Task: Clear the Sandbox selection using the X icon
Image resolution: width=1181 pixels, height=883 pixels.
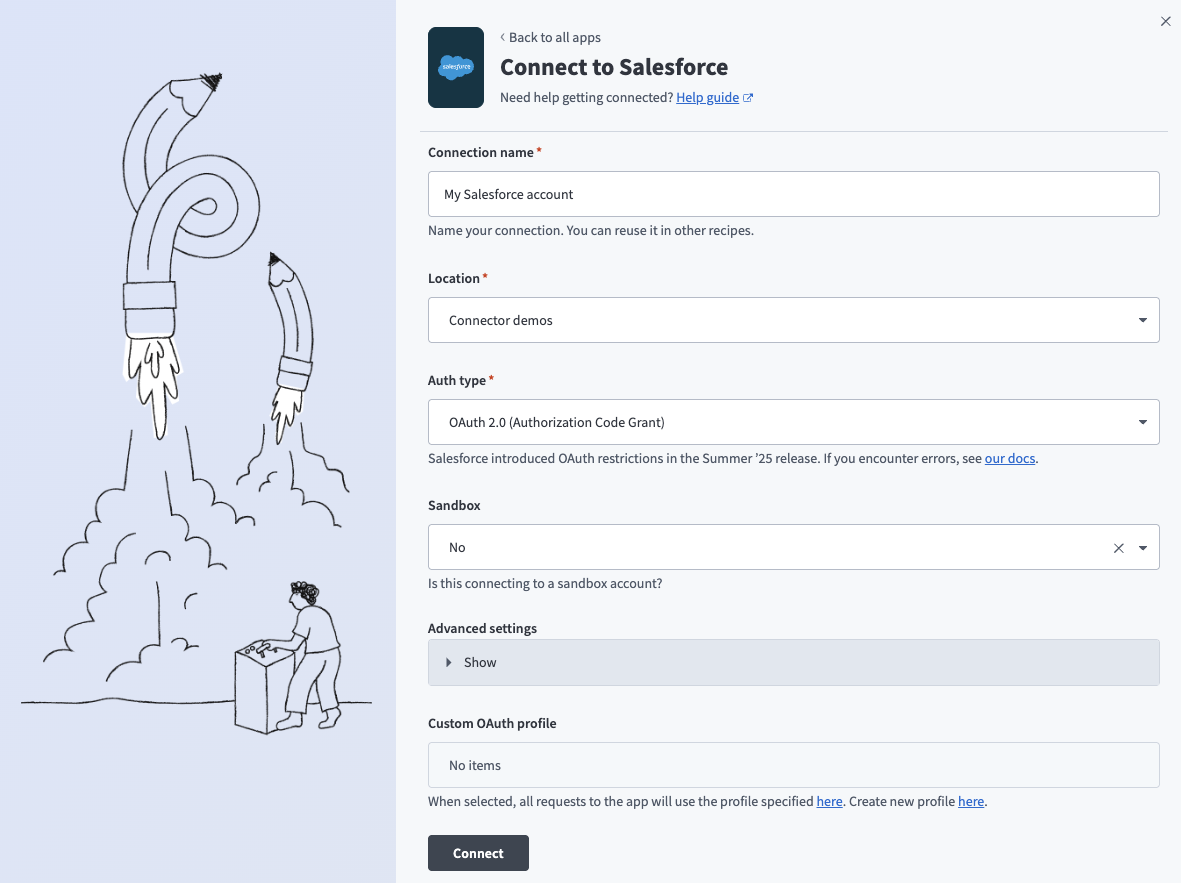Action: click(1118, 548)
